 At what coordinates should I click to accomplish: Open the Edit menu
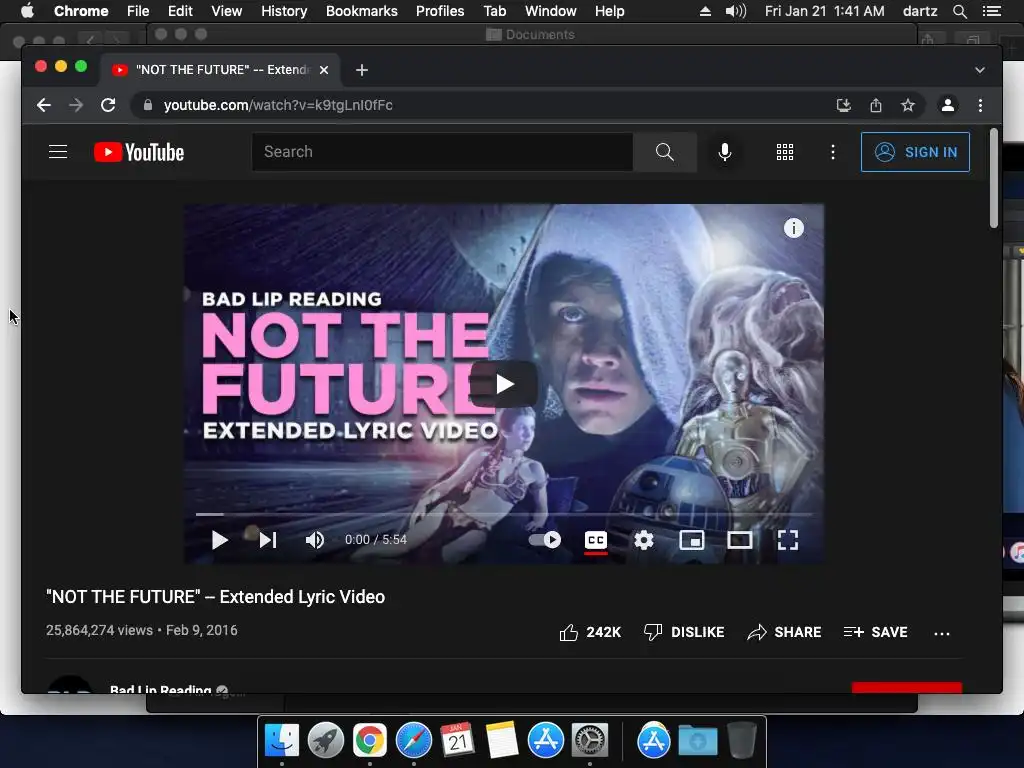[180, 11]
